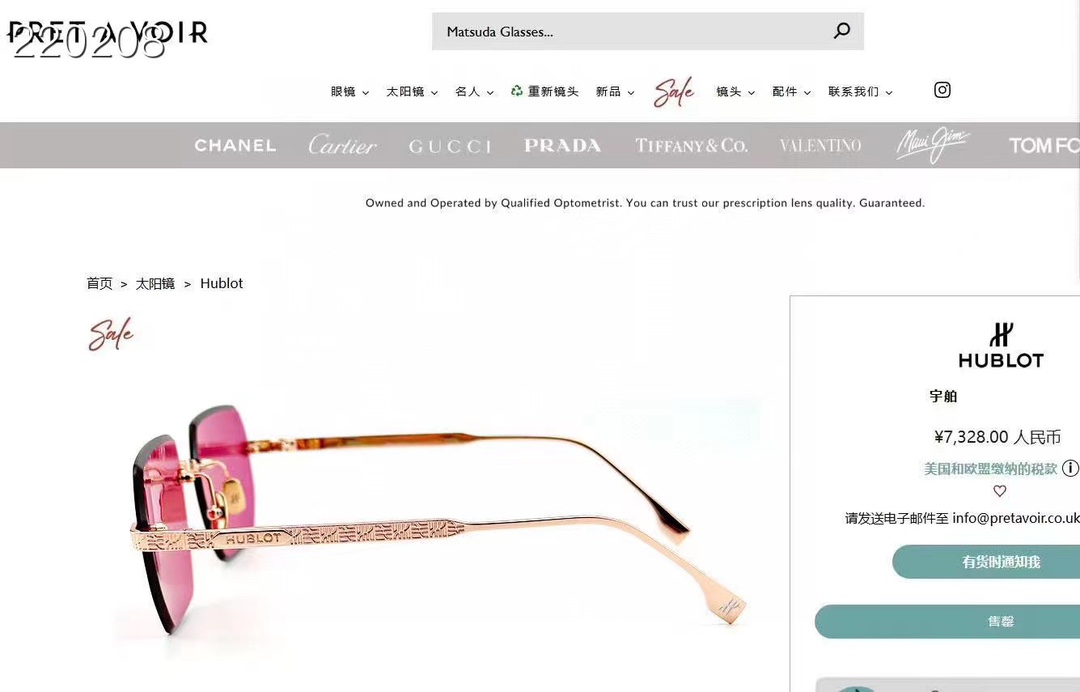Click into the Matsuda Glasses search field
The height and width of the screenshot is (692, 1080).
(x=634, y=31)
